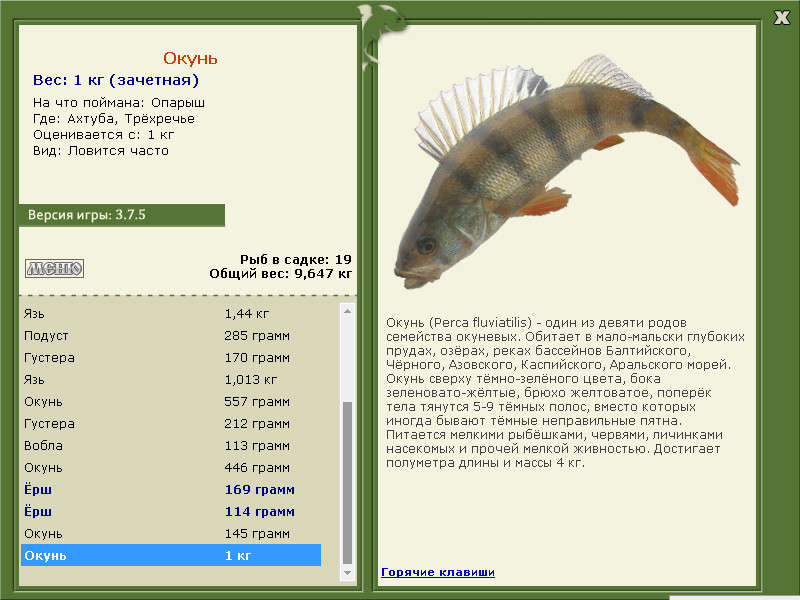Click the Вес: 1 кг (зачетная) text
The image size is (800, 600).
pos(116,80)
